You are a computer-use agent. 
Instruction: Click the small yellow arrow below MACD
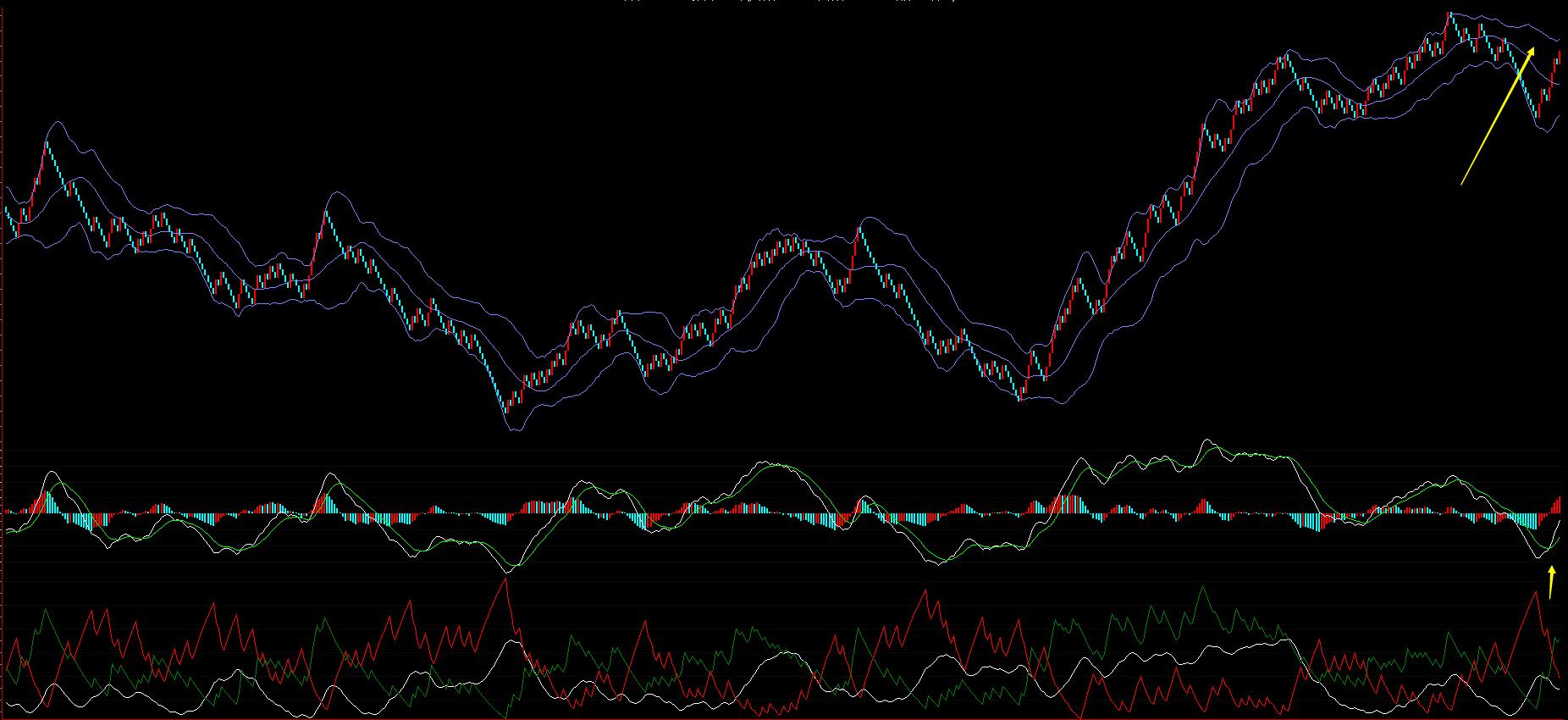pos(1551,583)
